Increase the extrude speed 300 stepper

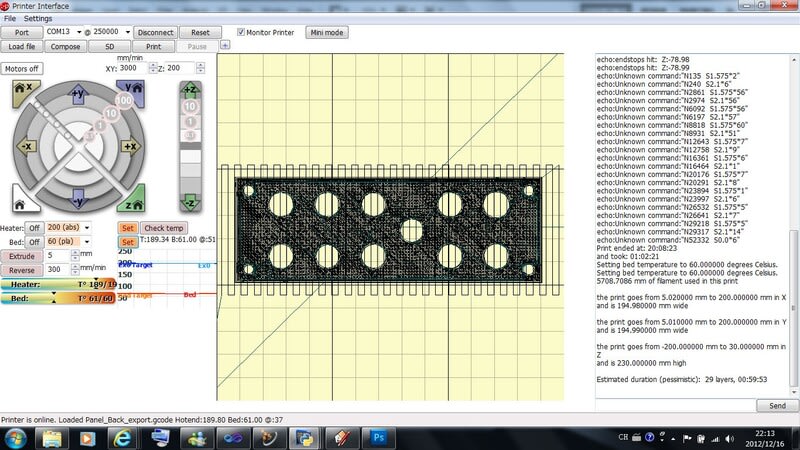pos(76,266)
